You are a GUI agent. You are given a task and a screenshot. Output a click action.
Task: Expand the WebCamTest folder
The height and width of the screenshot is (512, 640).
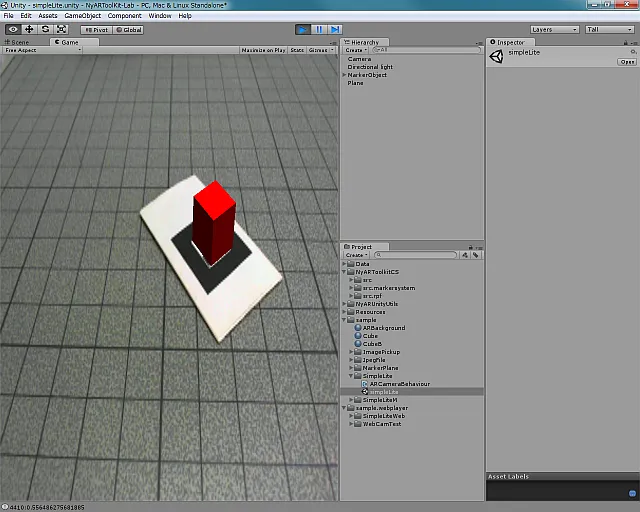click(x=351, y=424)
